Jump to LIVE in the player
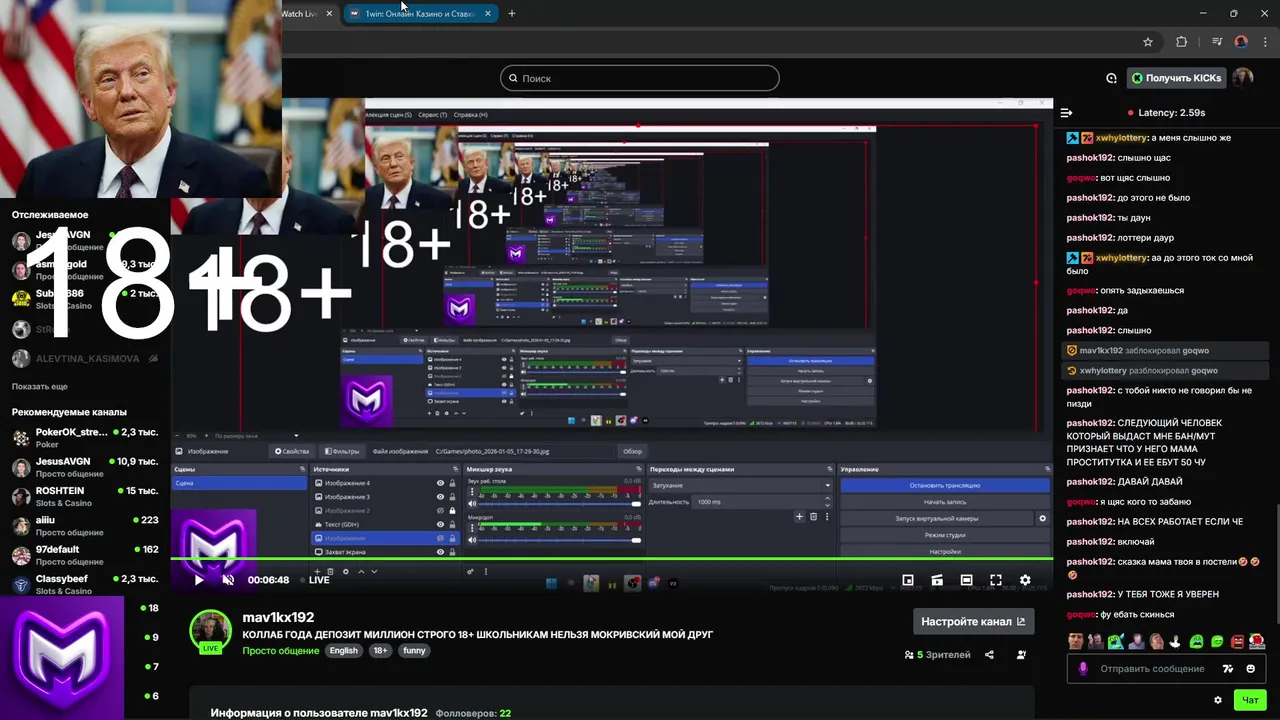Screen dimensions: 1280x720 319,580
